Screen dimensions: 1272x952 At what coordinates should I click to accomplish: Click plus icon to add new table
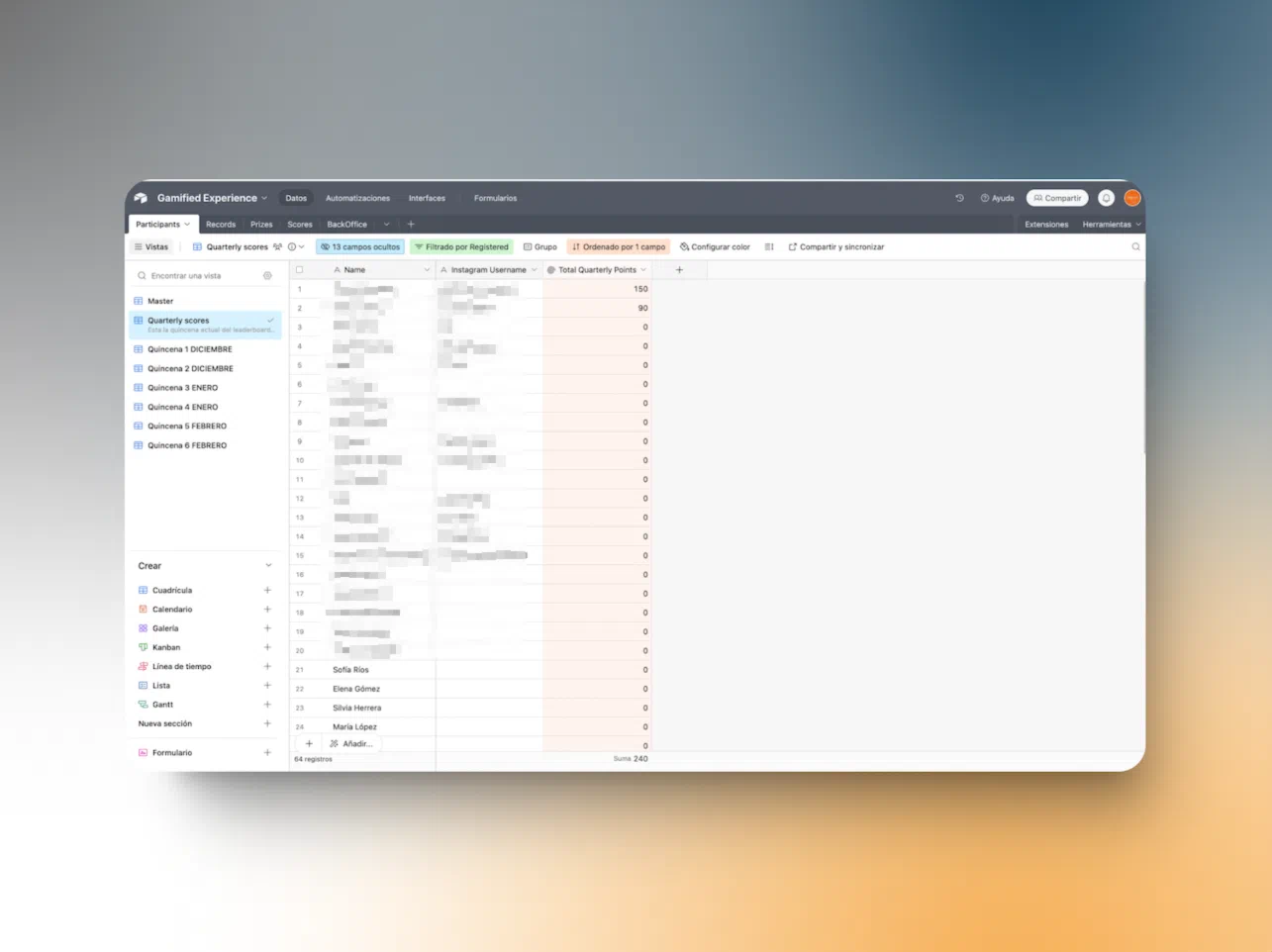point(411,225)
